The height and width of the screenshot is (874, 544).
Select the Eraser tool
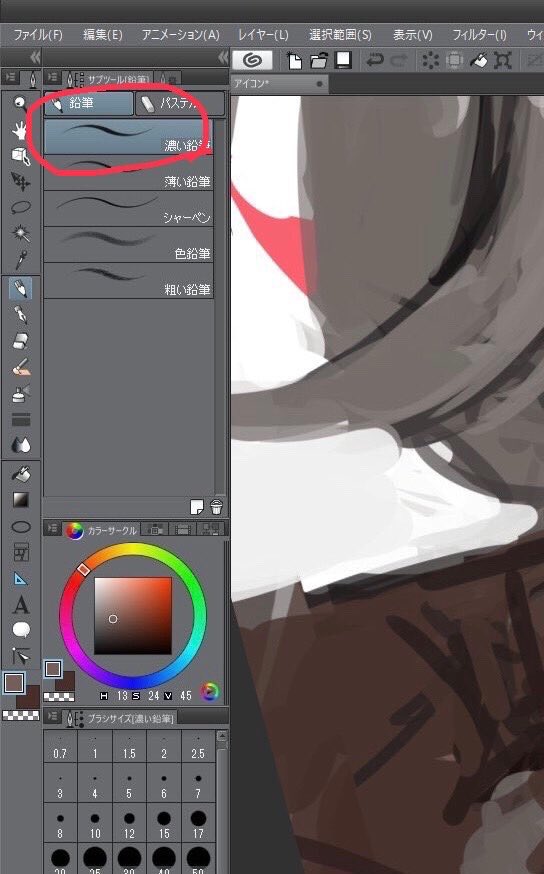(20, 341)
